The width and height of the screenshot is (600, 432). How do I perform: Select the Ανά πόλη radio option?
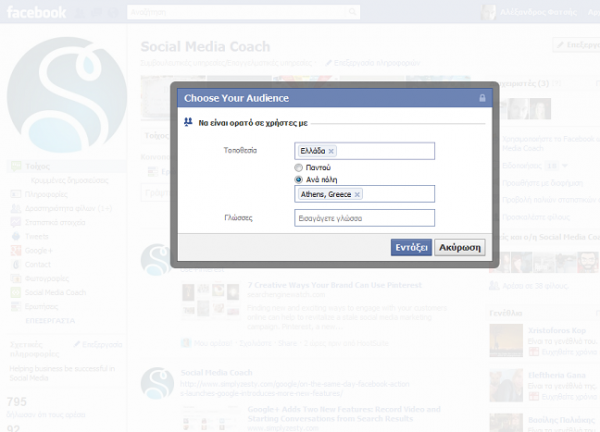(x=298, y=179)
